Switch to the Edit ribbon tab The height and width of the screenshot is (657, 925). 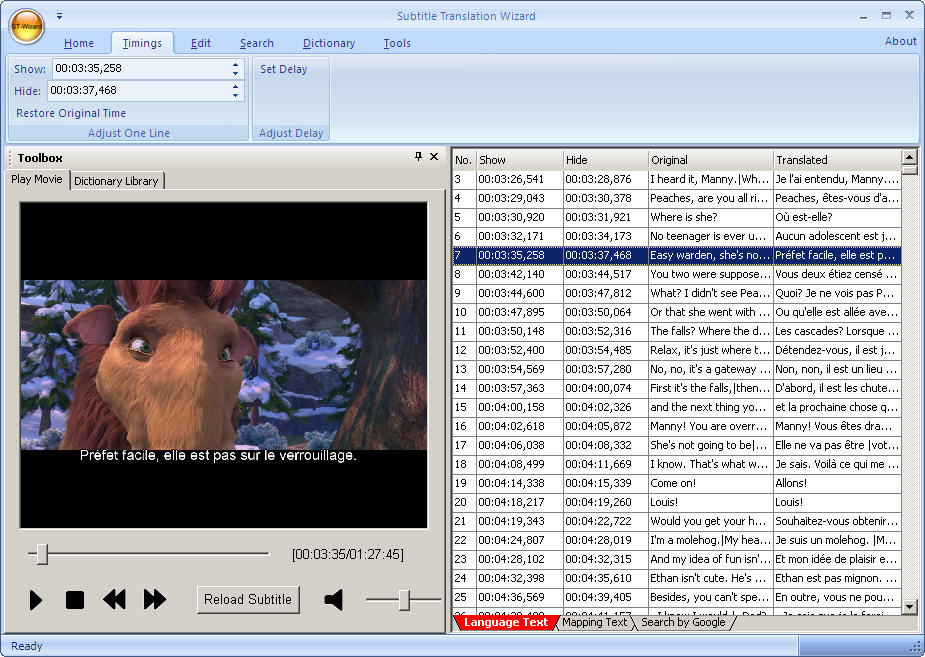pyautogui.click(x=201, y=43)
